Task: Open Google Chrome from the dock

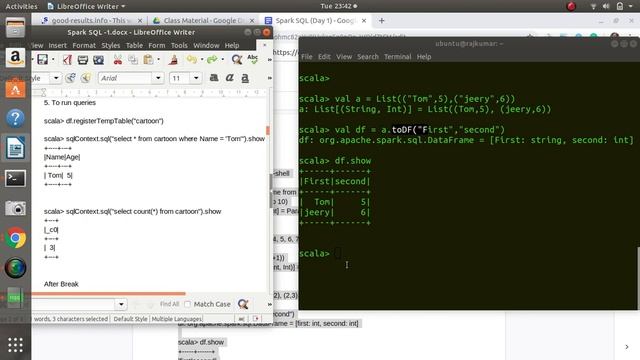Action: [x=15, y=238]
